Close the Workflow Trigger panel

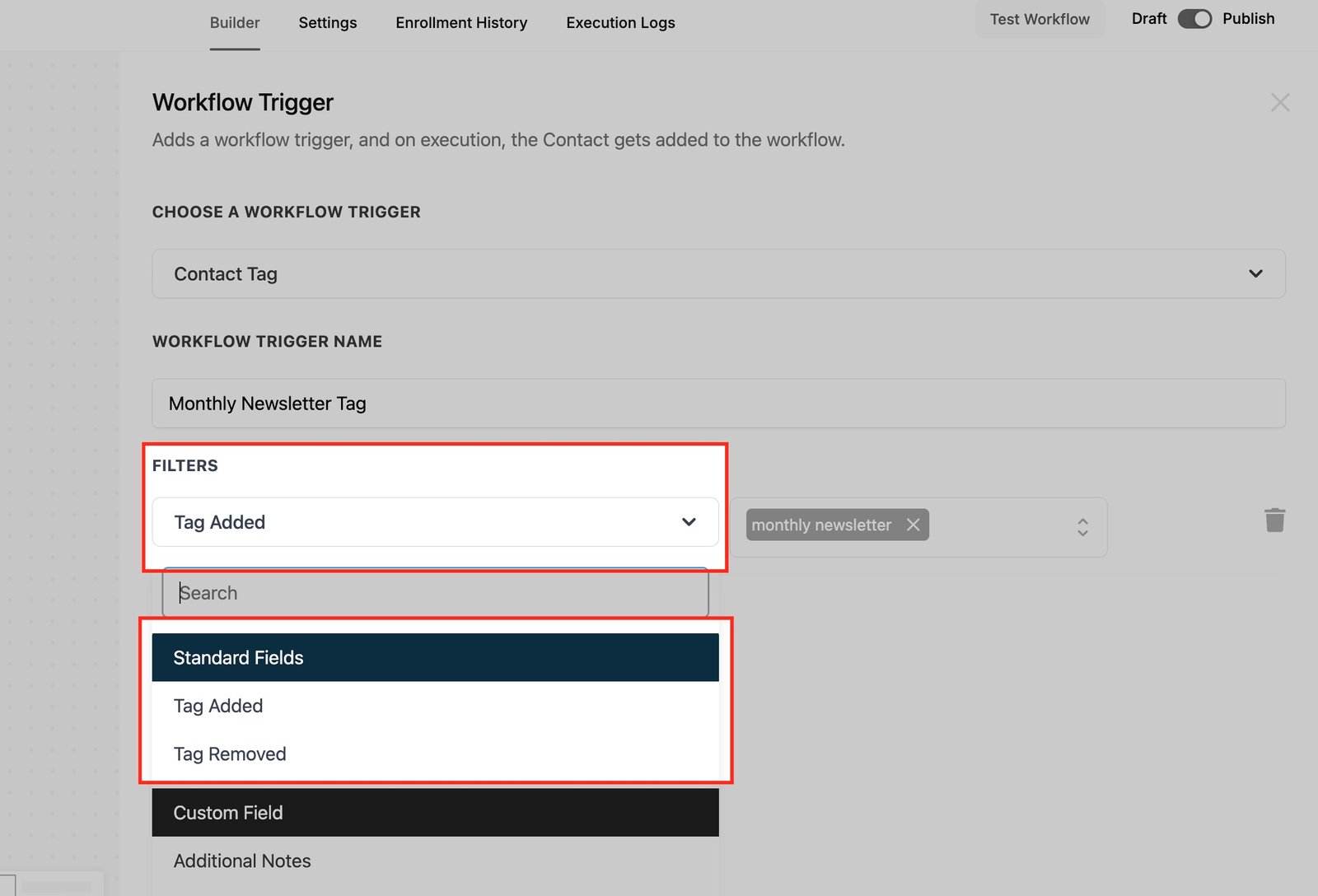pyautogui.click(x=1279, y=103)
